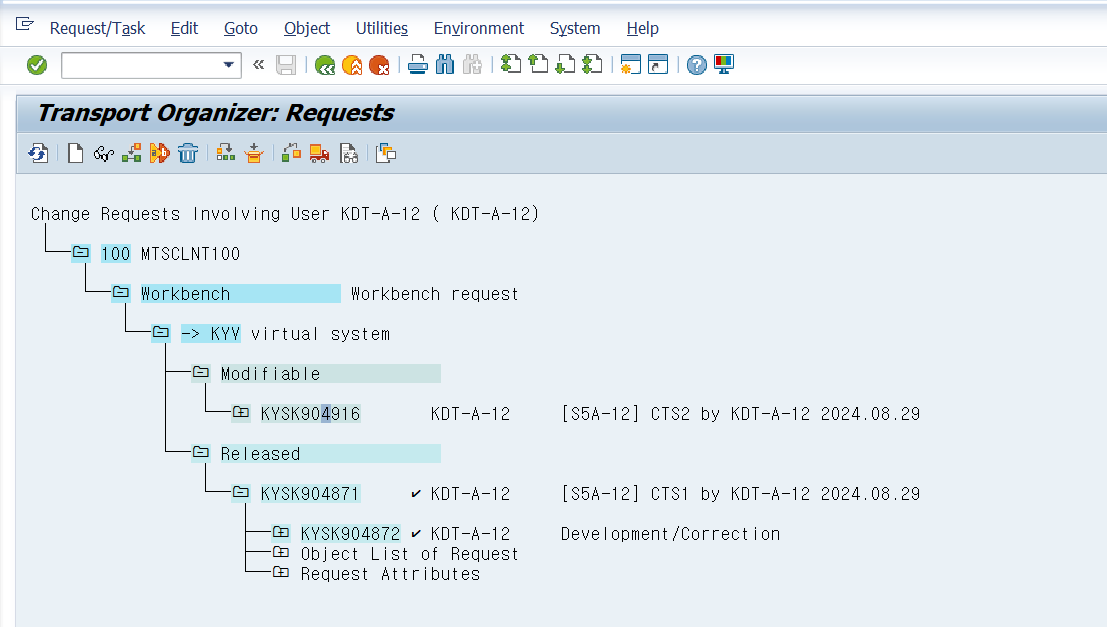Go to last page icon
Viewport: 1107px width, 627px height.
tap(592, 64)
